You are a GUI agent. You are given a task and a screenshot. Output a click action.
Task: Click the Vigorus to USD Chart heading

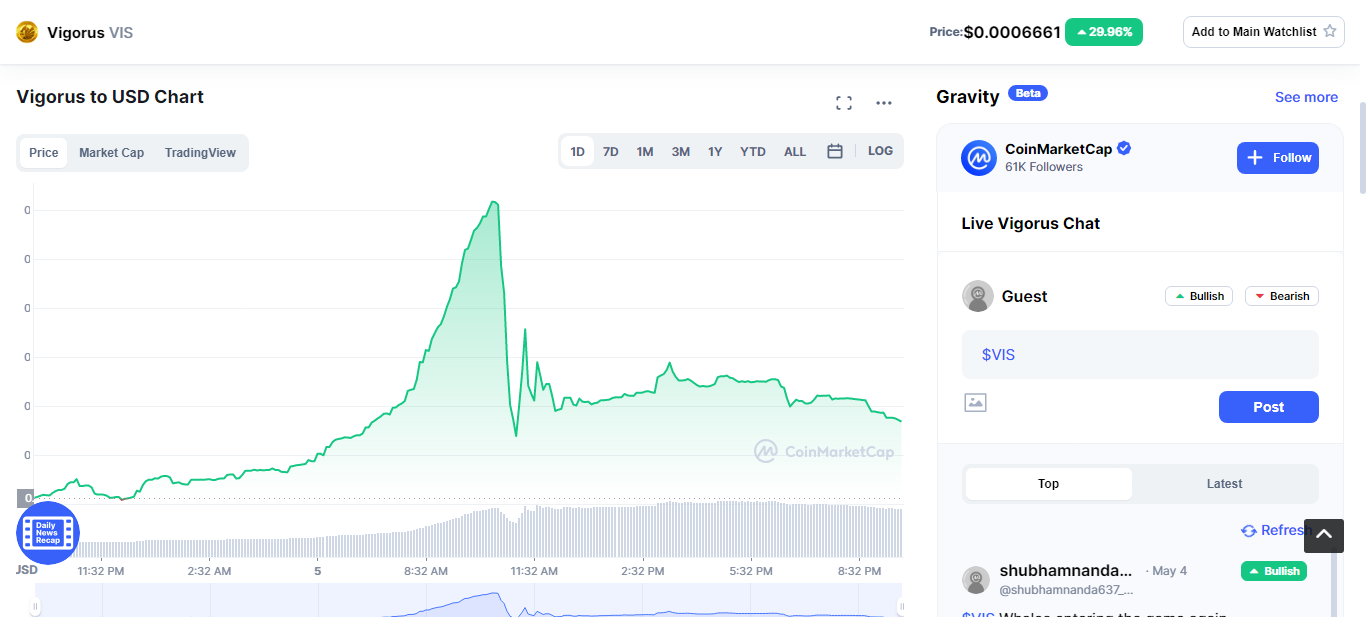pos(110,97)
